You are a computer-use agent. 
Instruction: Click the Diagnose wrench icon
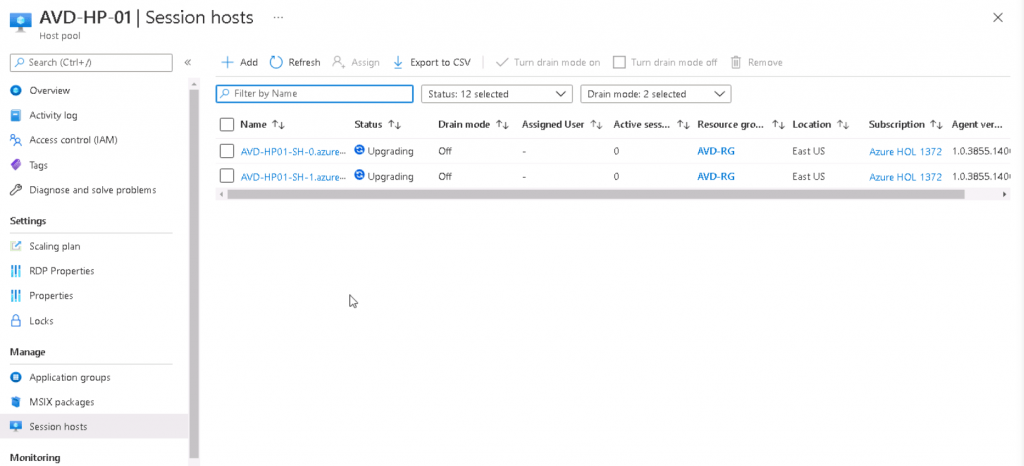16,190
